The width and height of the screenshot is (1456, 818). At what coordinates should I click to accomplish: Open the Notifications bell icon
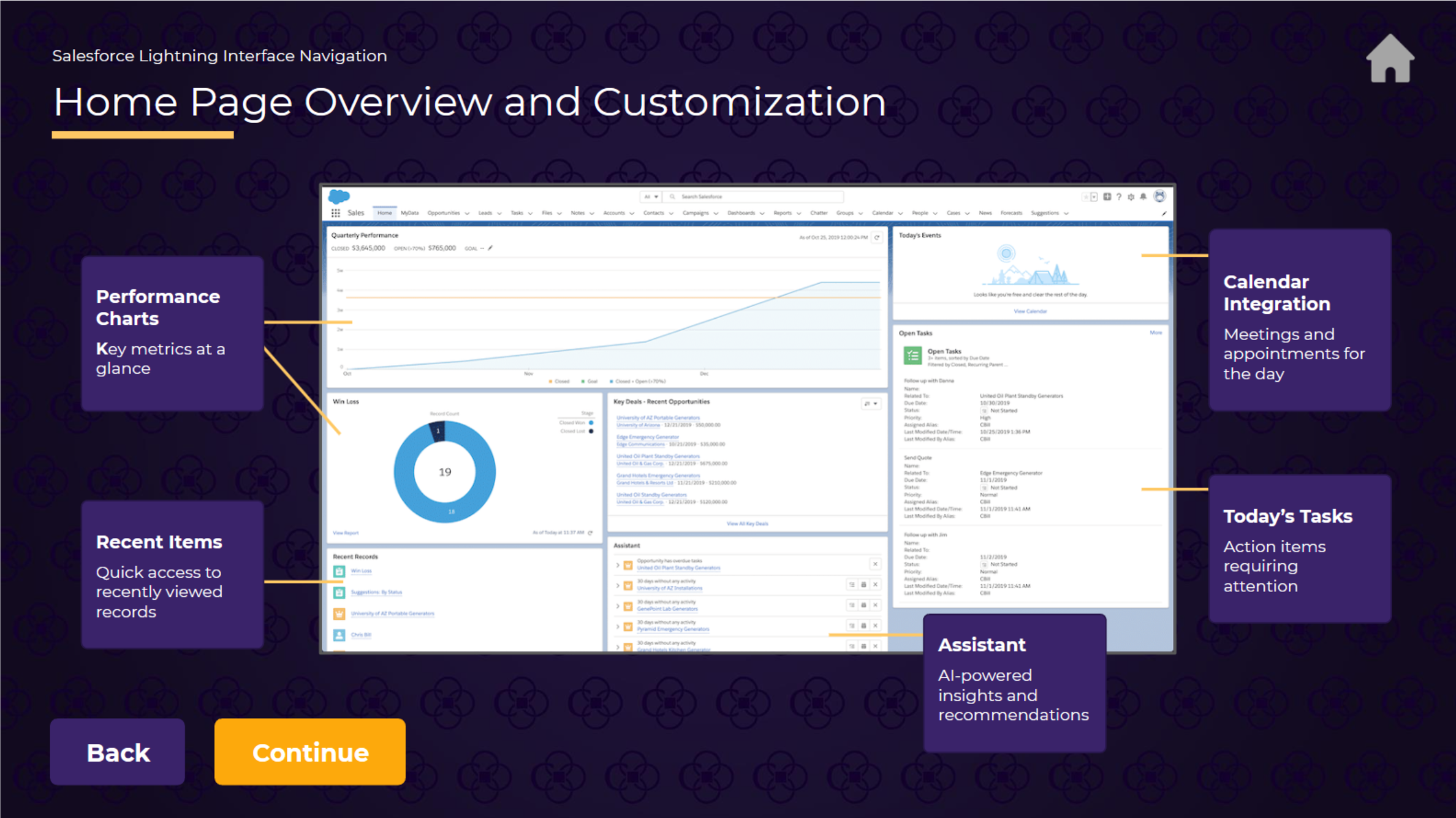coord(1143,197)
